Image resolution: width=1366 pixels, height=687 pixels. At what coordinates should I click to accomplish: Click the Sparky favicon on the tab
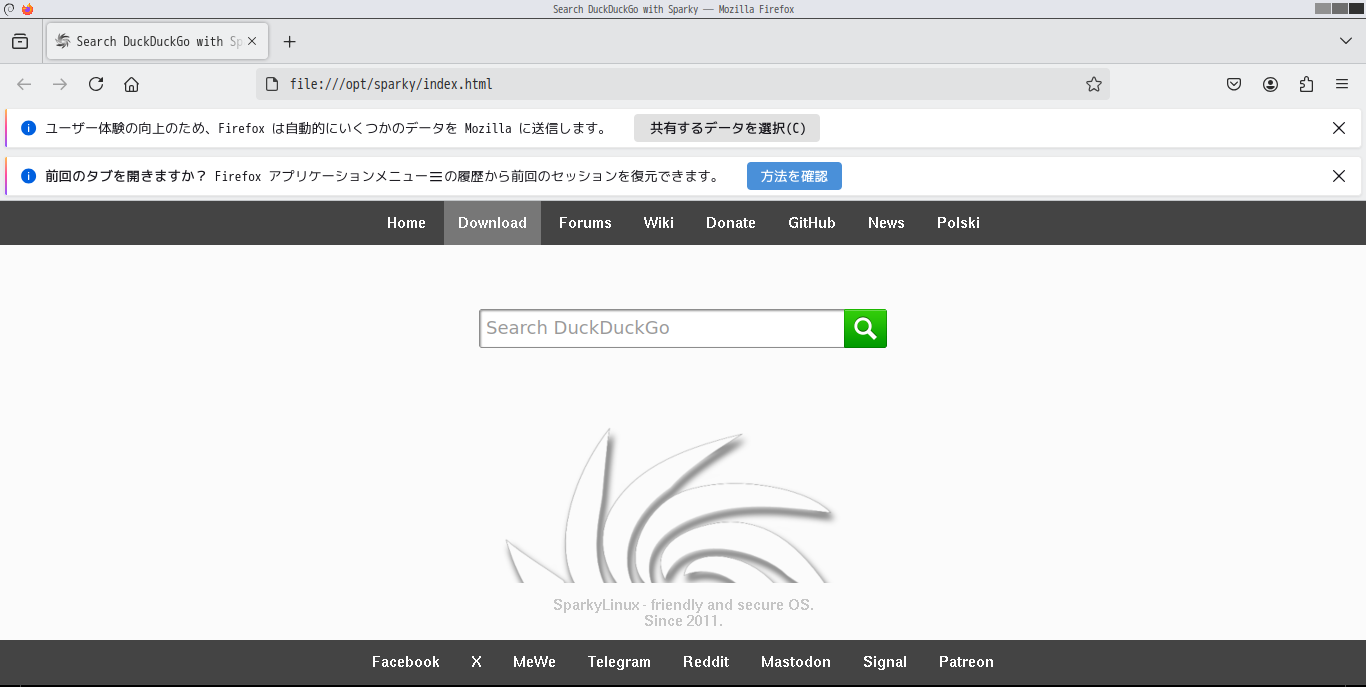coord(63,41)
